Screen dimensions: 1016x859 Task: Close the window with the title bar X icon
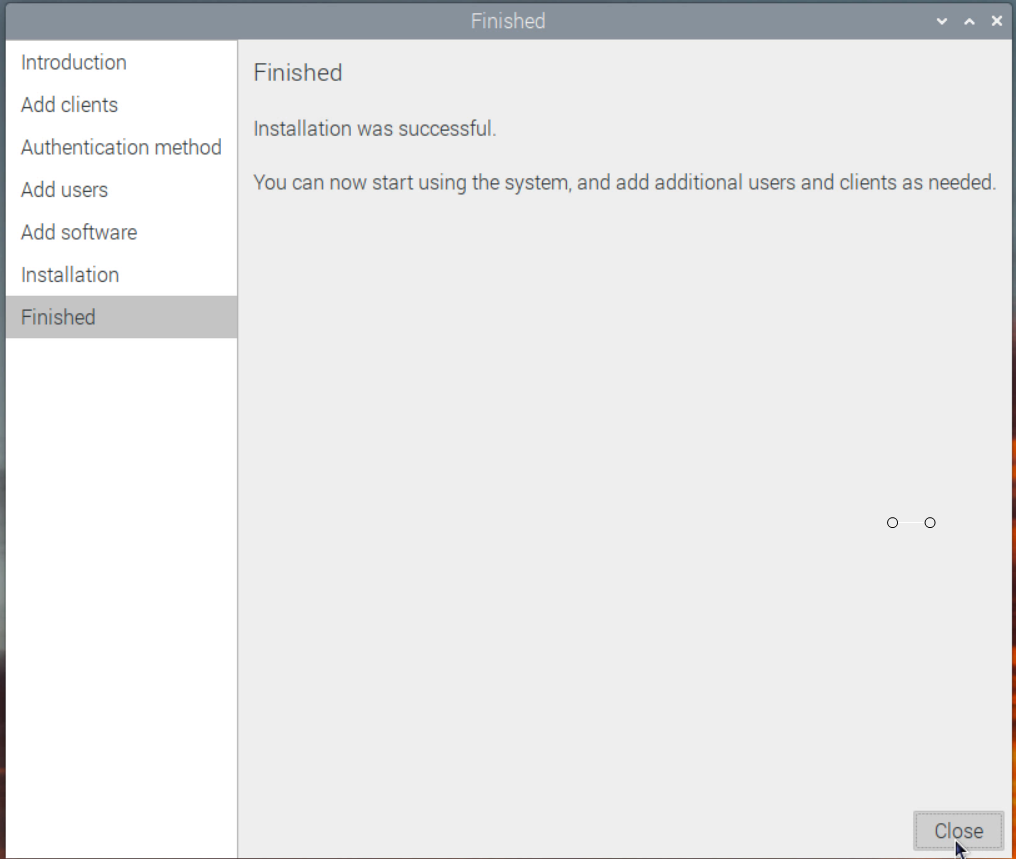click(x=997, y=21)
